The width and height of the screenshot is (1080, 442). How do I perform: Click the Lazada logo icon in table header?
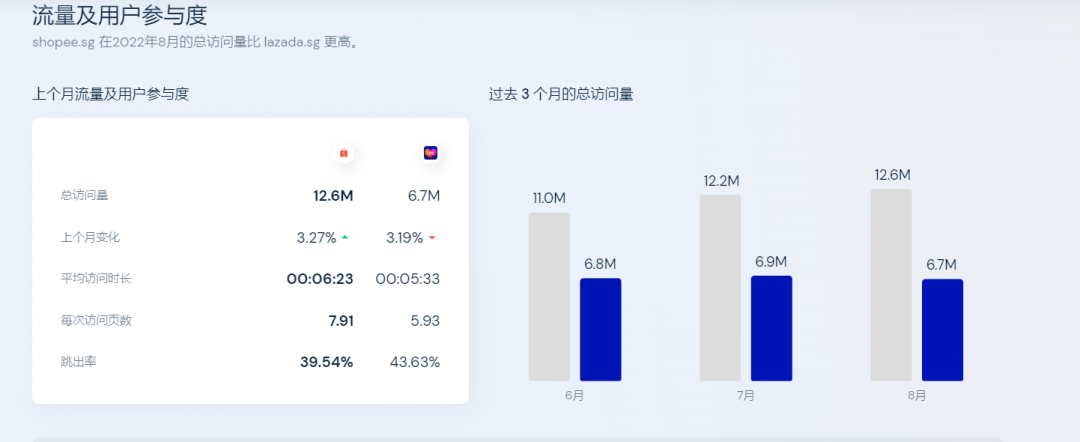pos(430,153)
